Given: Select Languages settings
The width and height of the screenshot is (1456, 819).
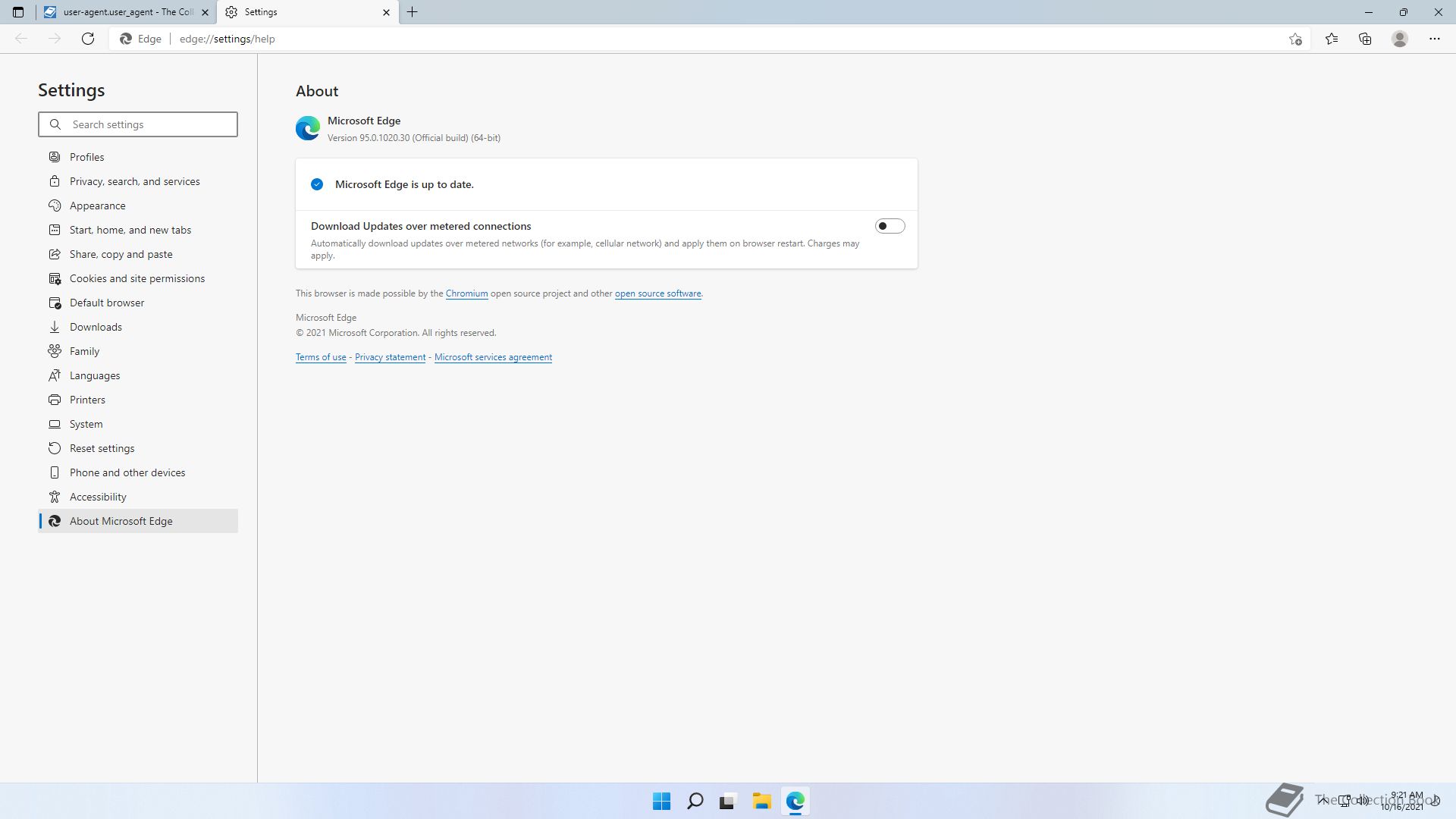Looking at the screenshot, I should (x=138, y=375).
